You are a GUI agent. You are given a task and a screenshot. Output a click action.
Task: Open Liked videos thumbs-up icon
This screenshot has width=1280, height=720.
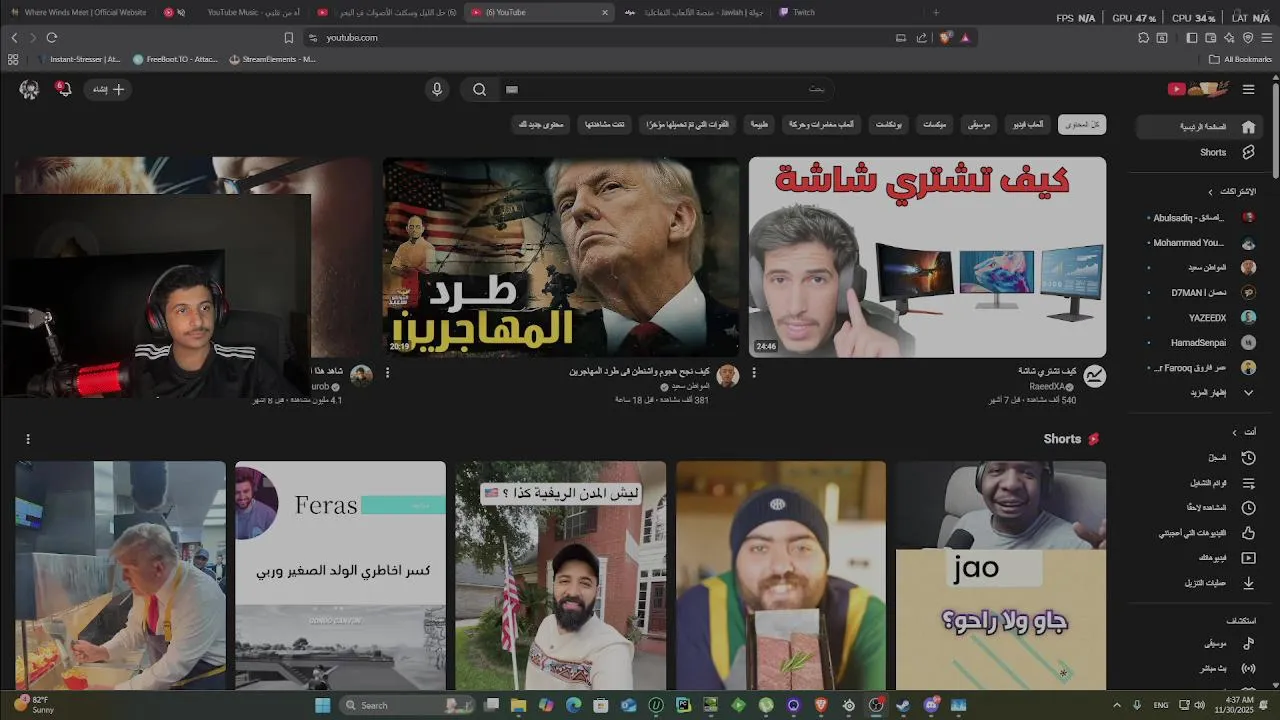[x=1248, y=533]
